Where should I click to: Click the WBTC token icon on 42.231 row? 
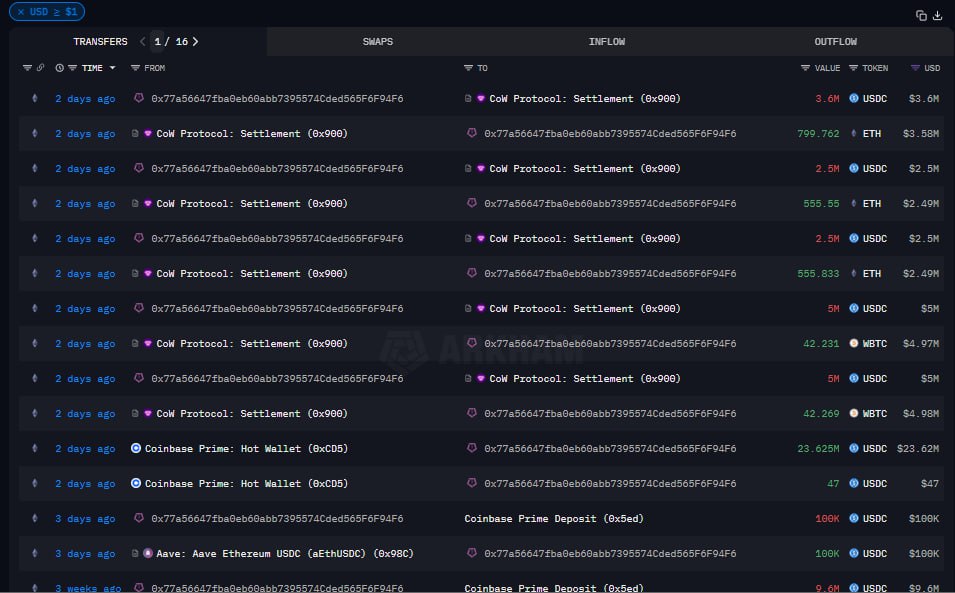(x=854, y=343)
